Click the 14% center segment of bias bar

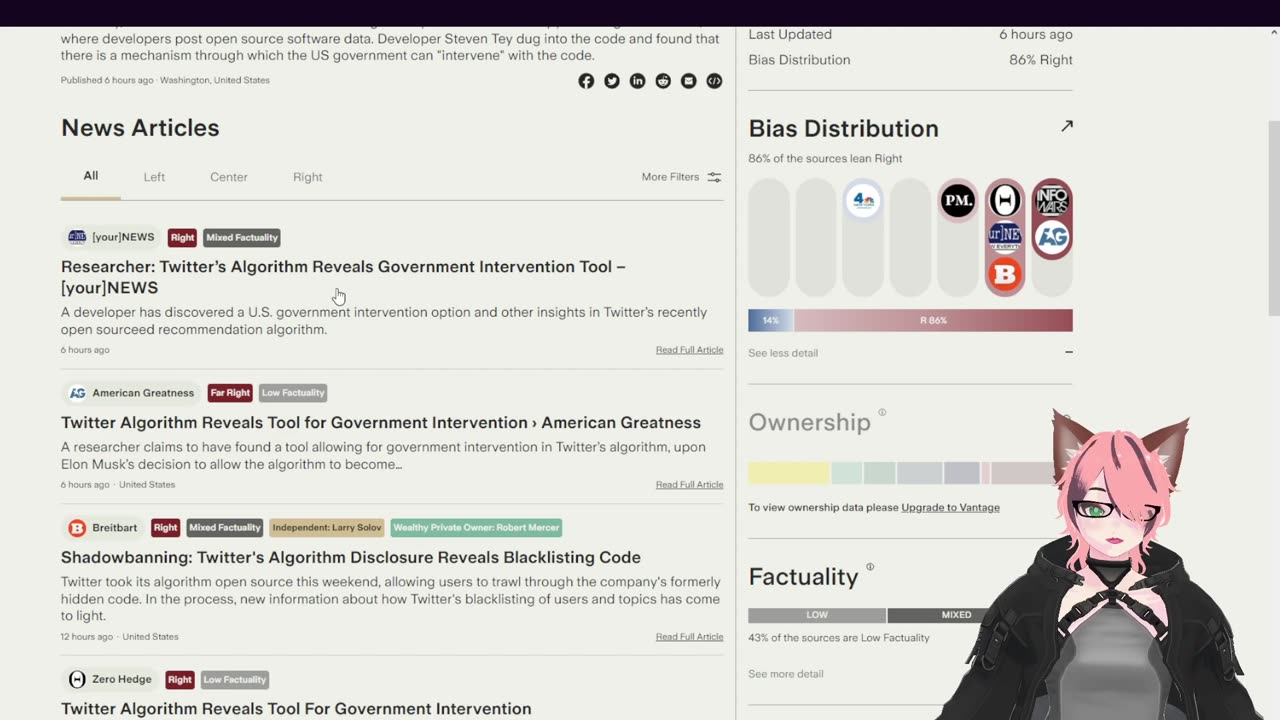coord(771,321)
